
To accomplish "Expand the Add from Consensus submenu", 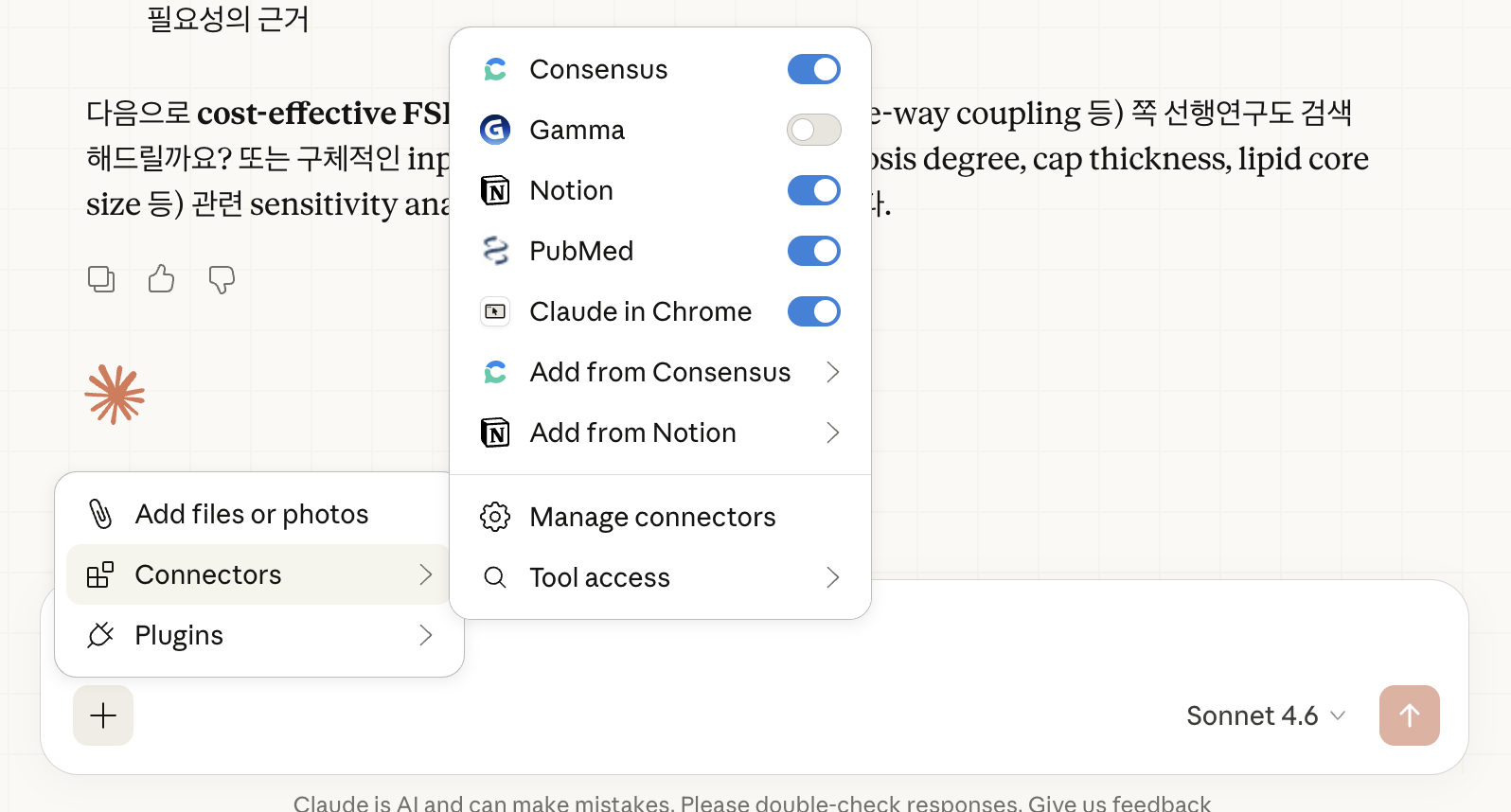I will coord(660,372).
